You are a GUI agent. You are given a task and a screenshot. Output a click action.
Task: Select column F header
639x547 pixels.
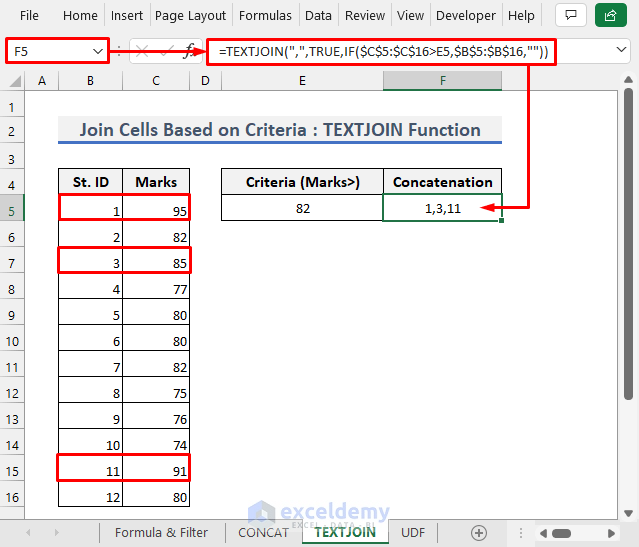443,81
